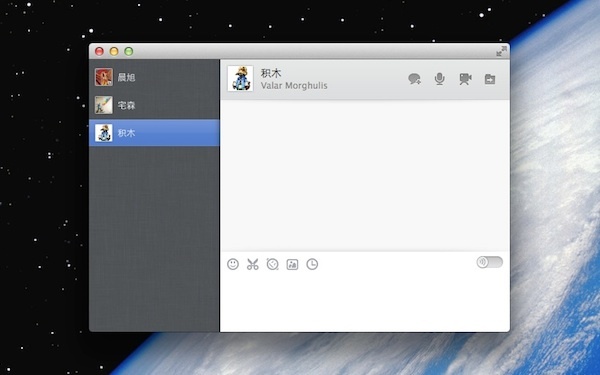Start a video call with camera icon
600x375 pixels.
click(465, 79)
